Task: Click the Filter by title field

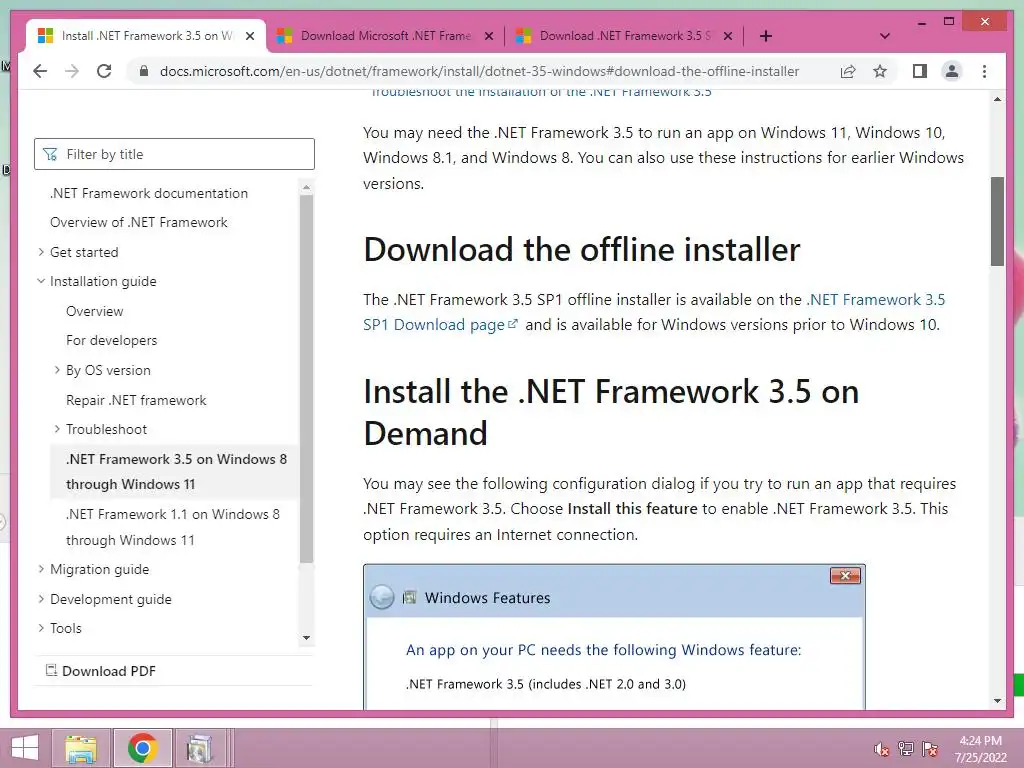Action: (174, 154)
